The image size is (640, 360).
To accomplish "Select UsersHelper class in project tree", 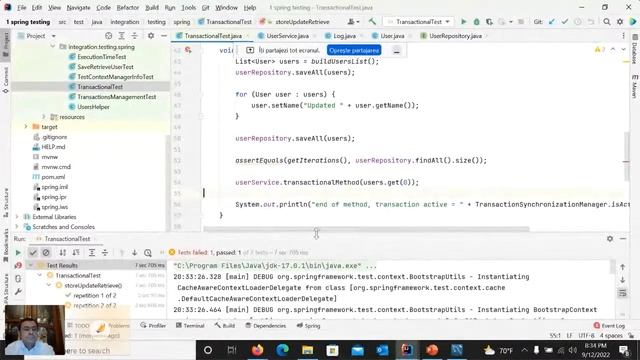I will (93, 107).
